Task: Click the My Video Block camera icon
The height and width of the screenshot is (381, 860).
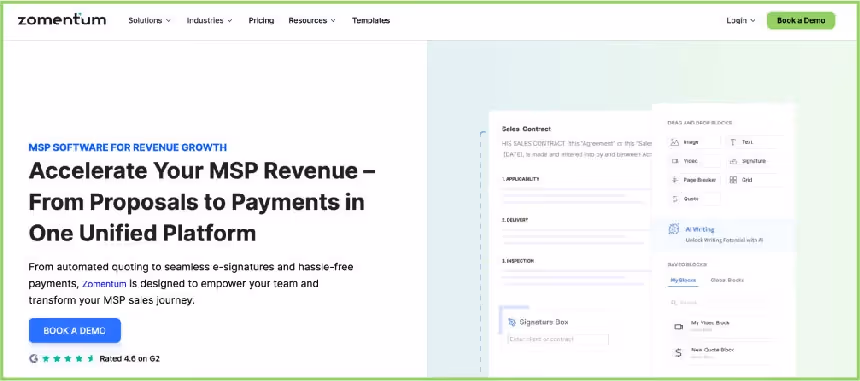Action: pos(678,327)
